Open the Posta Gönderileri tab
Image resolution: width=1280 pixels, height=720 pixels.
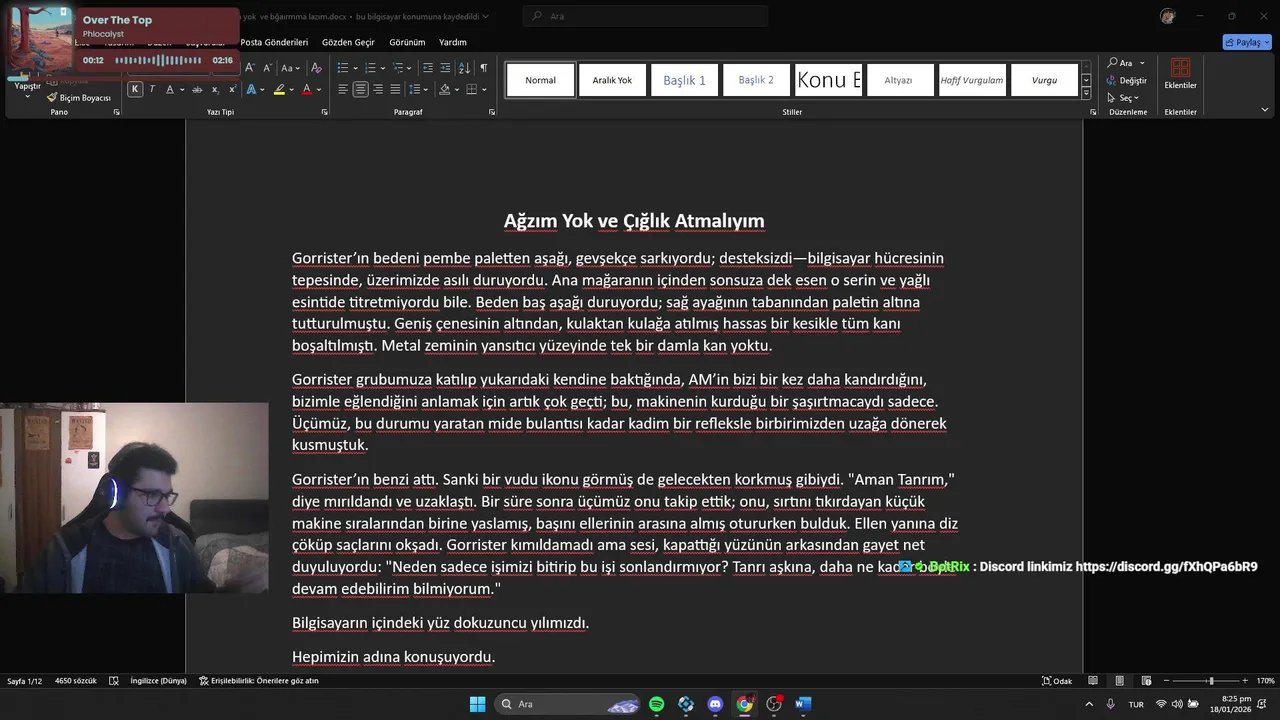coord(274,42)
